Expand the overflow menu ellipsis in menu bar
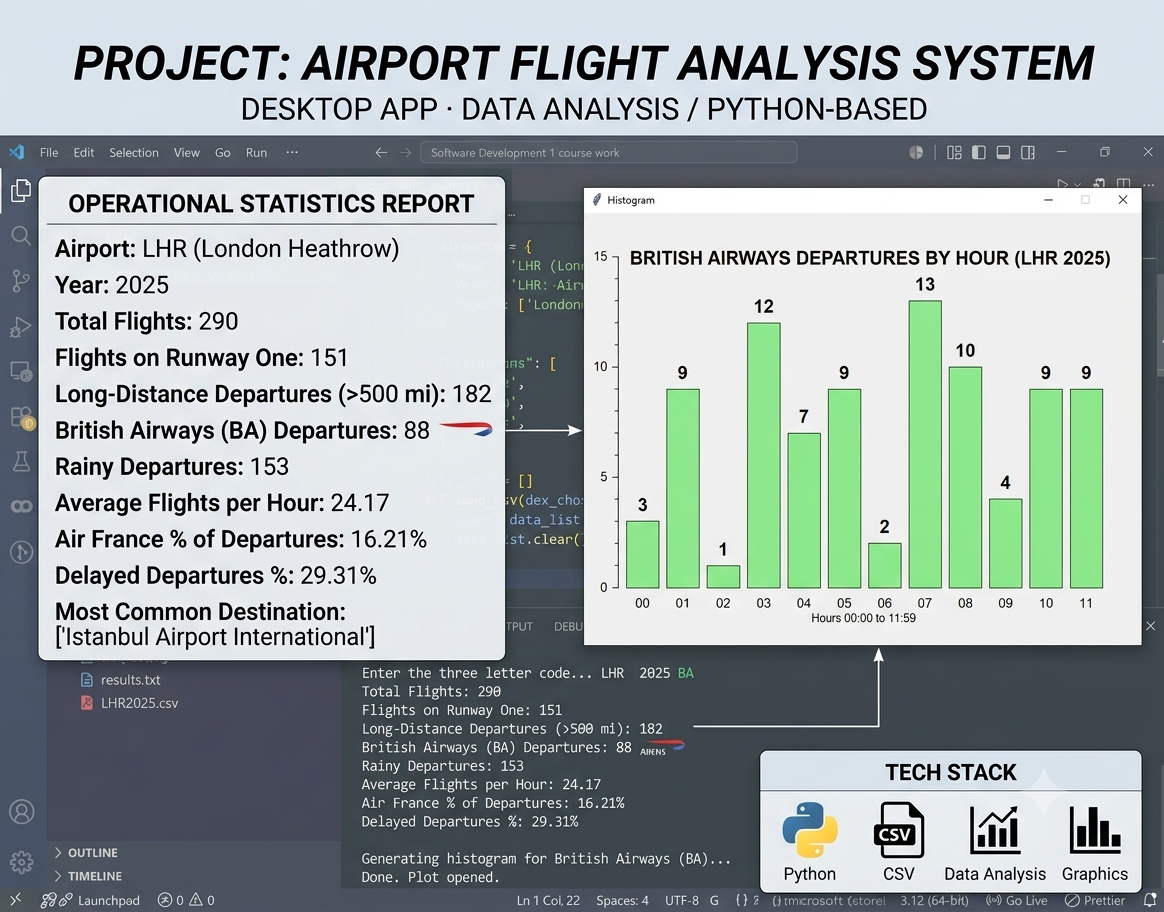Screen dimensions: 1164x912 pyautogui.click(x=292, y=152)
